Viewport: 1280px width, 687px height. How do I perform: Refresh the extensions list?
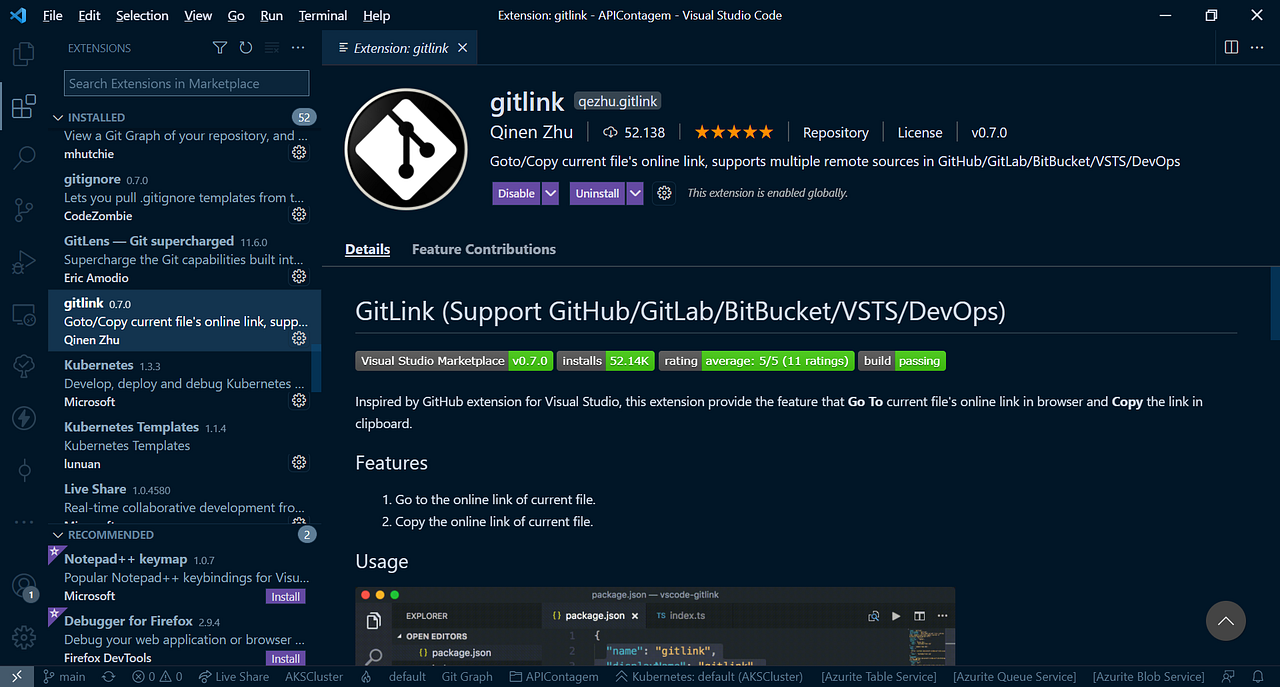(245, 47)
